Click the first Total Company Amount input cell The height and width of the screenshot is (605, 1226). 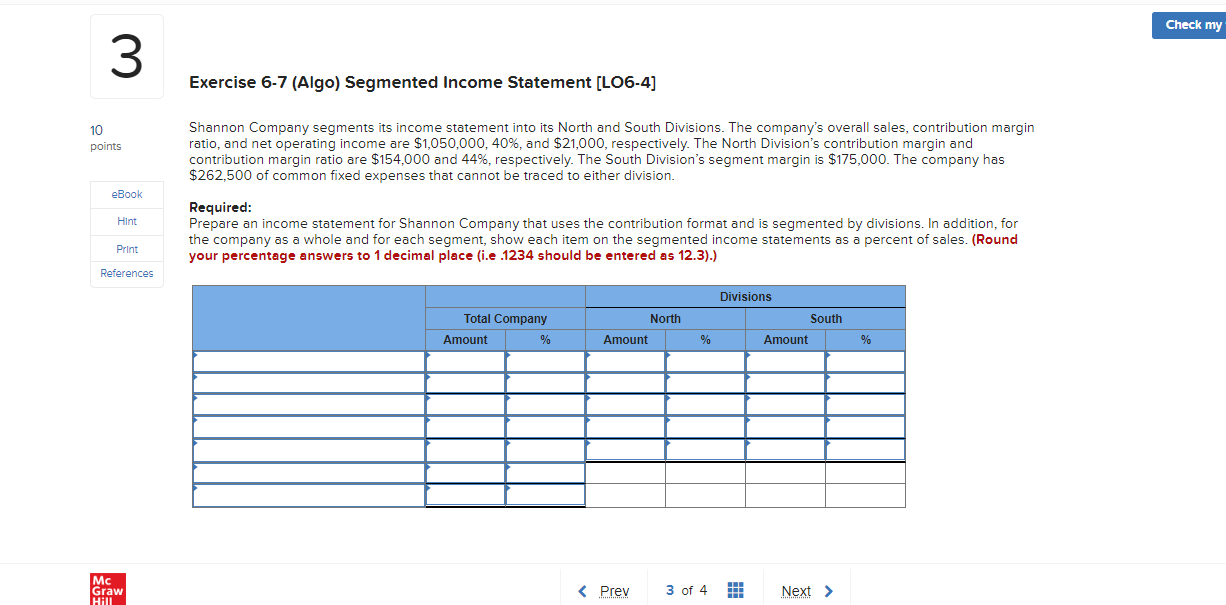pyautogui.click(x=465, y=361)
